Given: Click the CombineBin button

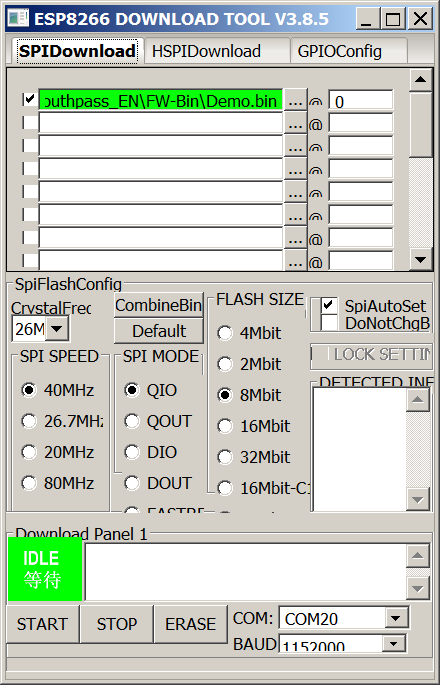Looking at the screenshot, I should (x=159, y=305).
